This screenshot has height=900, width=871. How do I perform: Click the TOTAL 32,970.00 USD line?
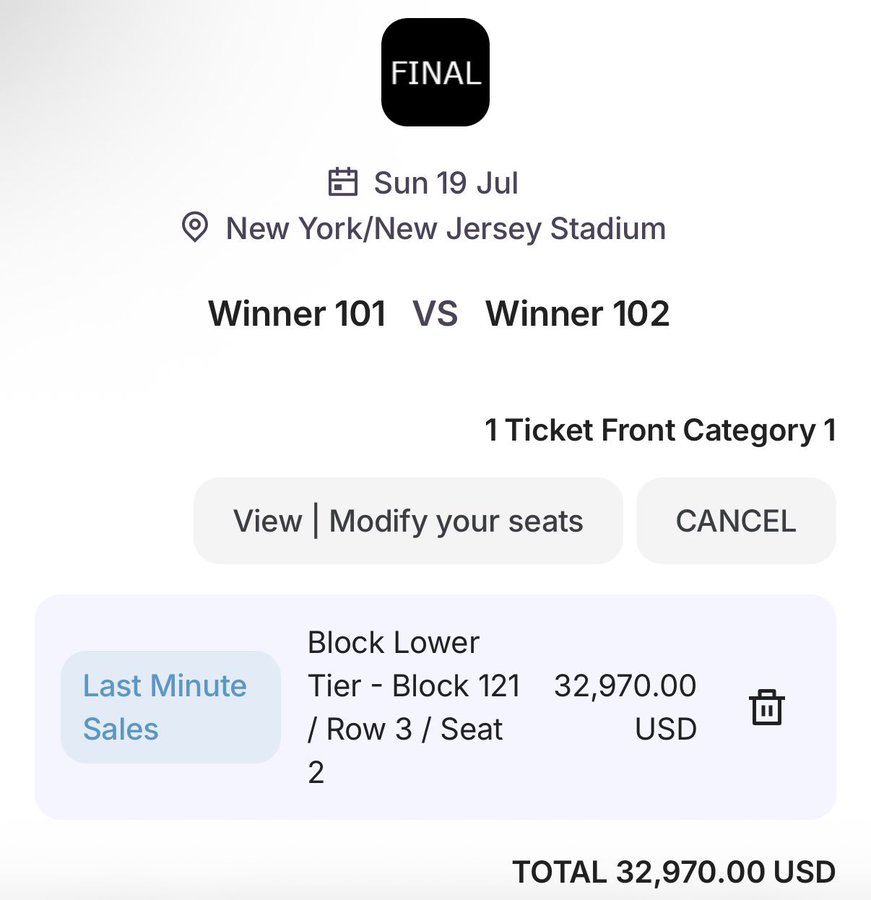point(674,872)
